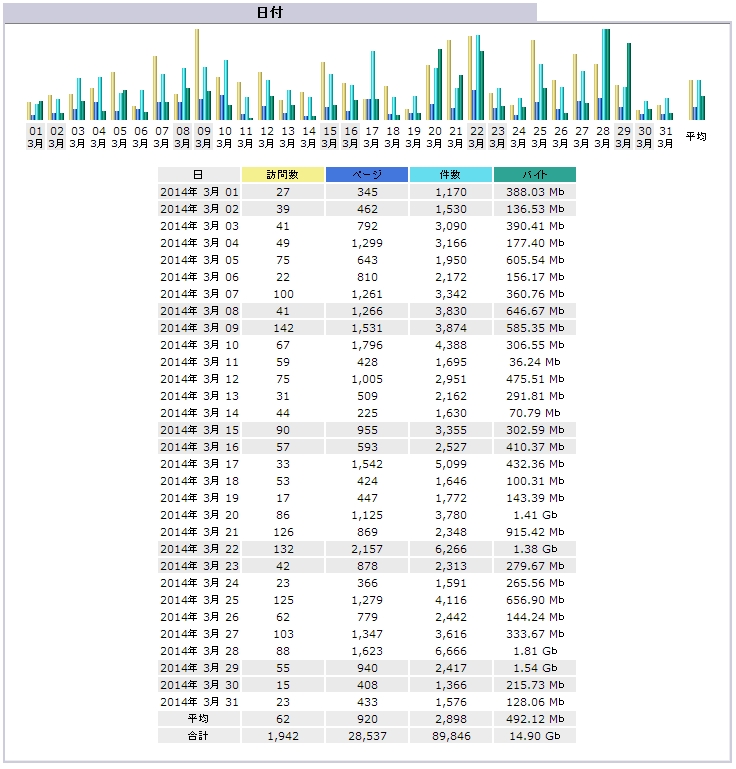Click hits value 1,591 for 3月 24
Viewport: 736px width, 769px height.
click(451, 583)
